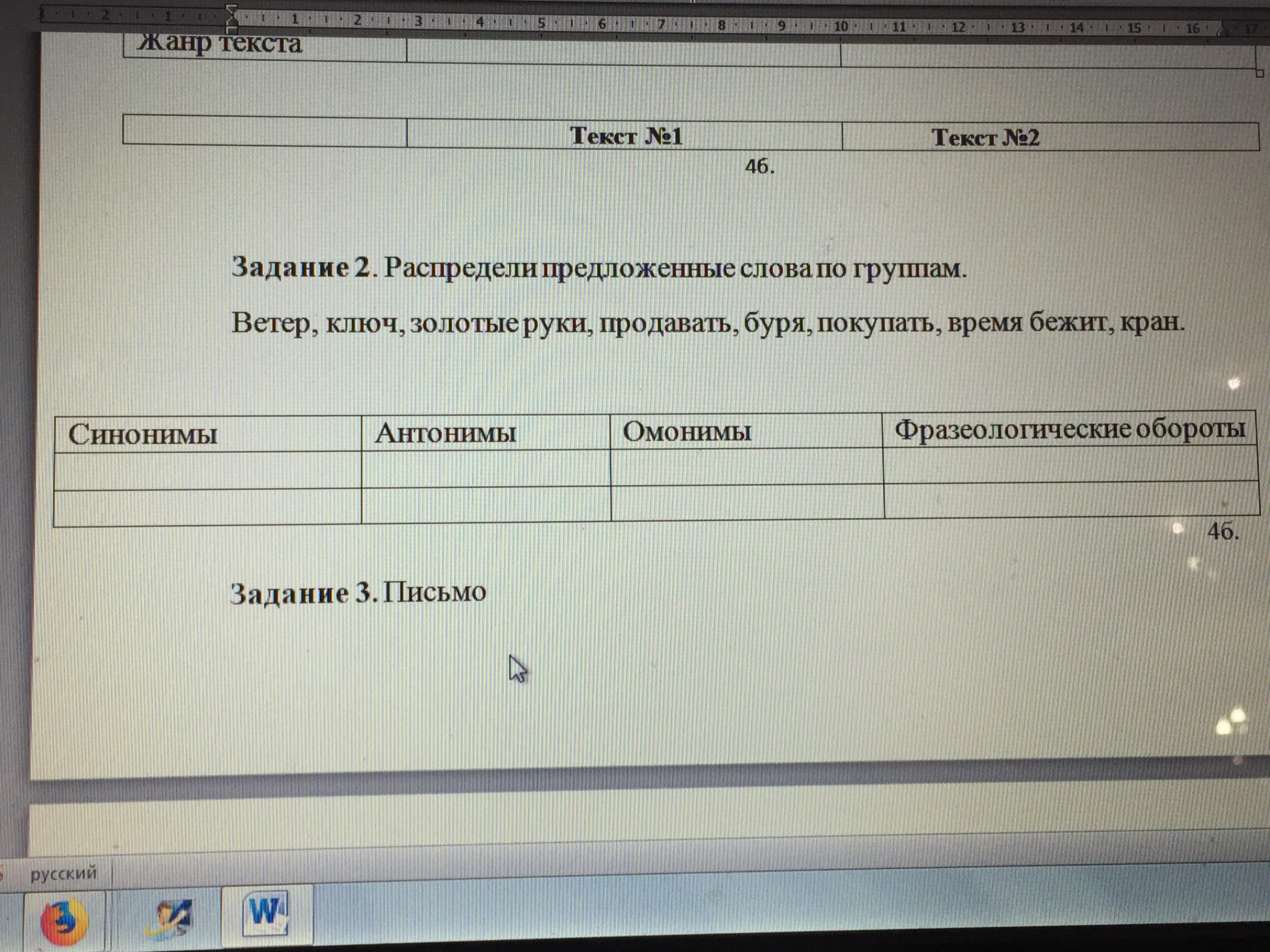The width and height of the screenshot is (1270, 952).
Task: Click the empty cell under Омонимы
Action: pyautogui.click(x=746, y=467)
